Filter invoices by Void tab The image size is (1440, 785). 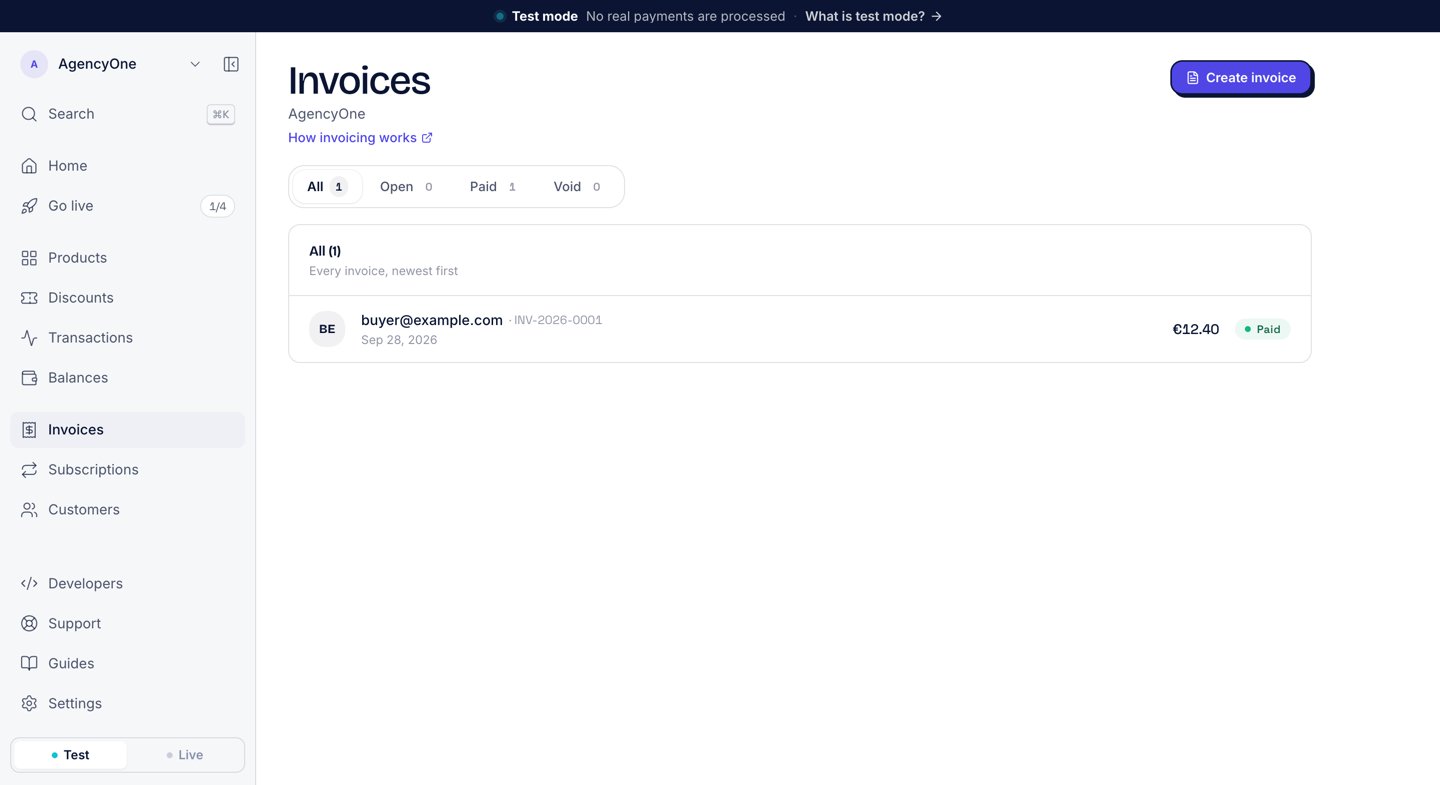coord(577,187)
